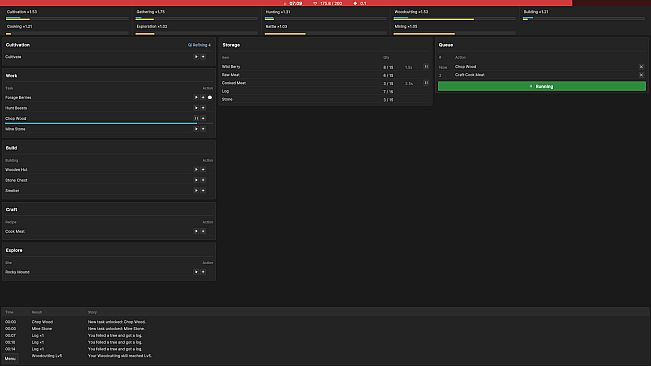Toggle the Forage Berries auto switch
The width and height of the screenshot is (651, 366).
(210, 98)
